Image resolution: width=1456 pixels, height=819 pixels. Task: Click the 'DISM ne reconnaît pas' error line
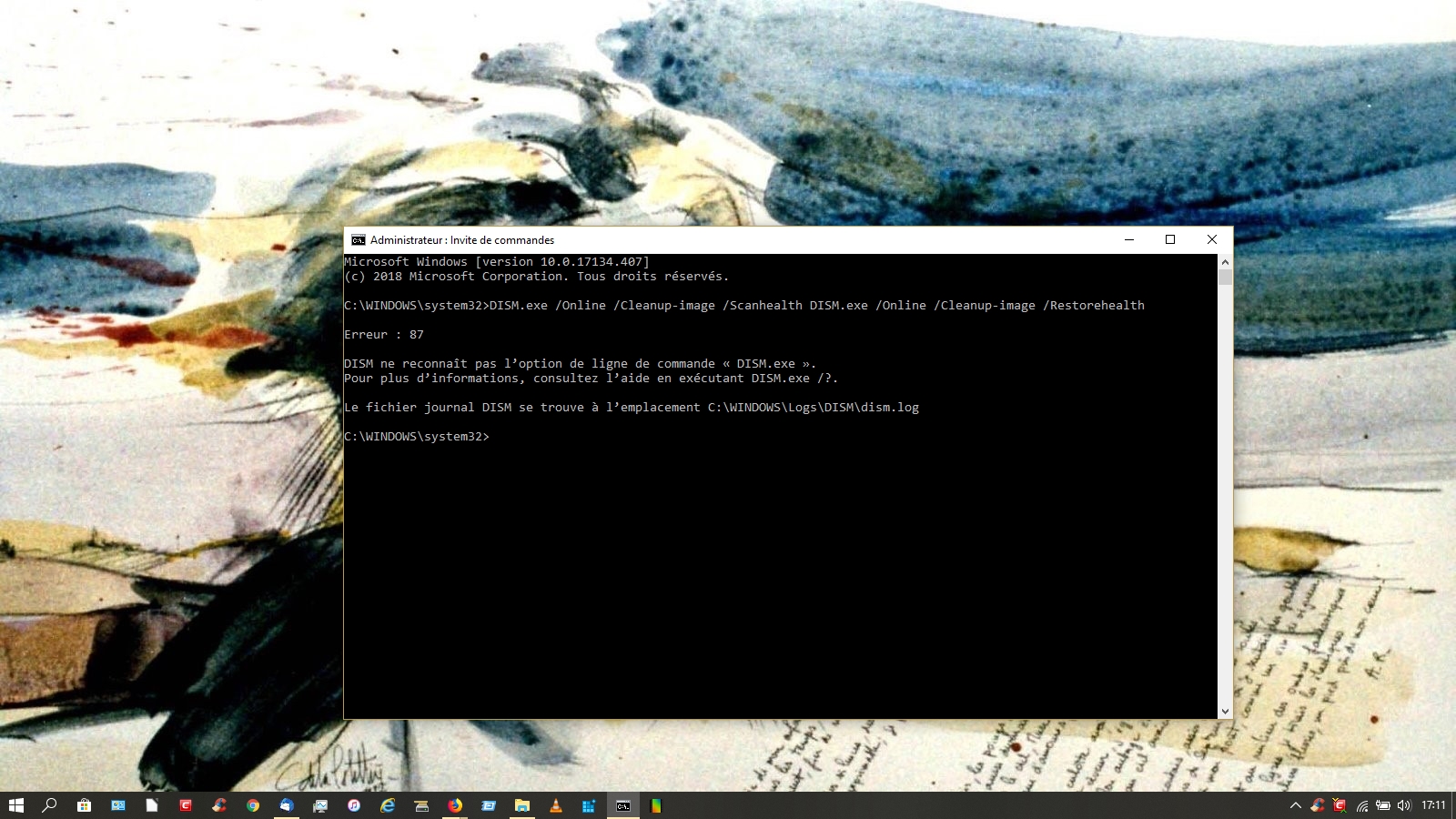(581, 364)
